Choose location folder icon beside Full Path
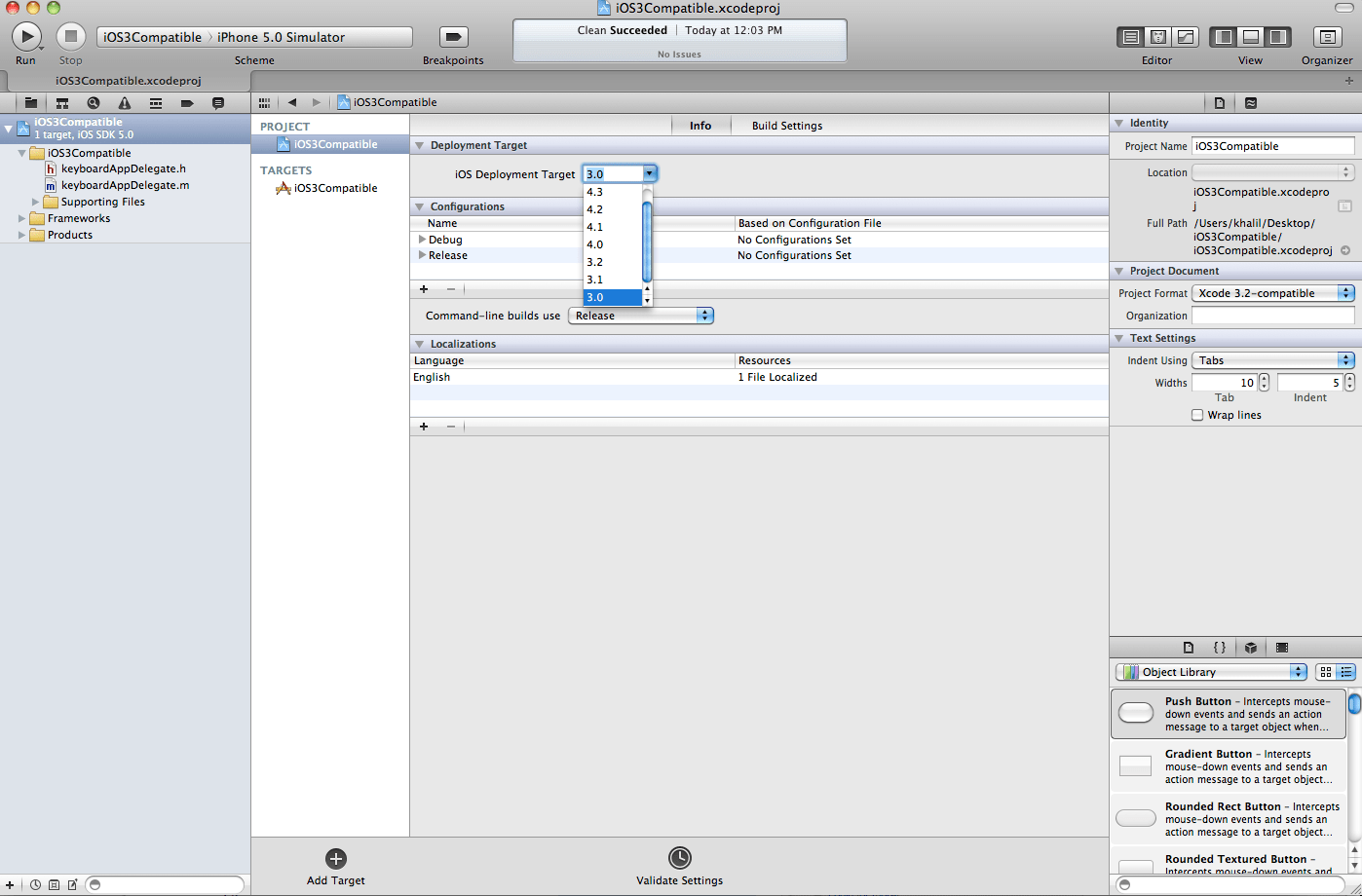This screenshot has height=896, width=1362. tap(1344, 205)
